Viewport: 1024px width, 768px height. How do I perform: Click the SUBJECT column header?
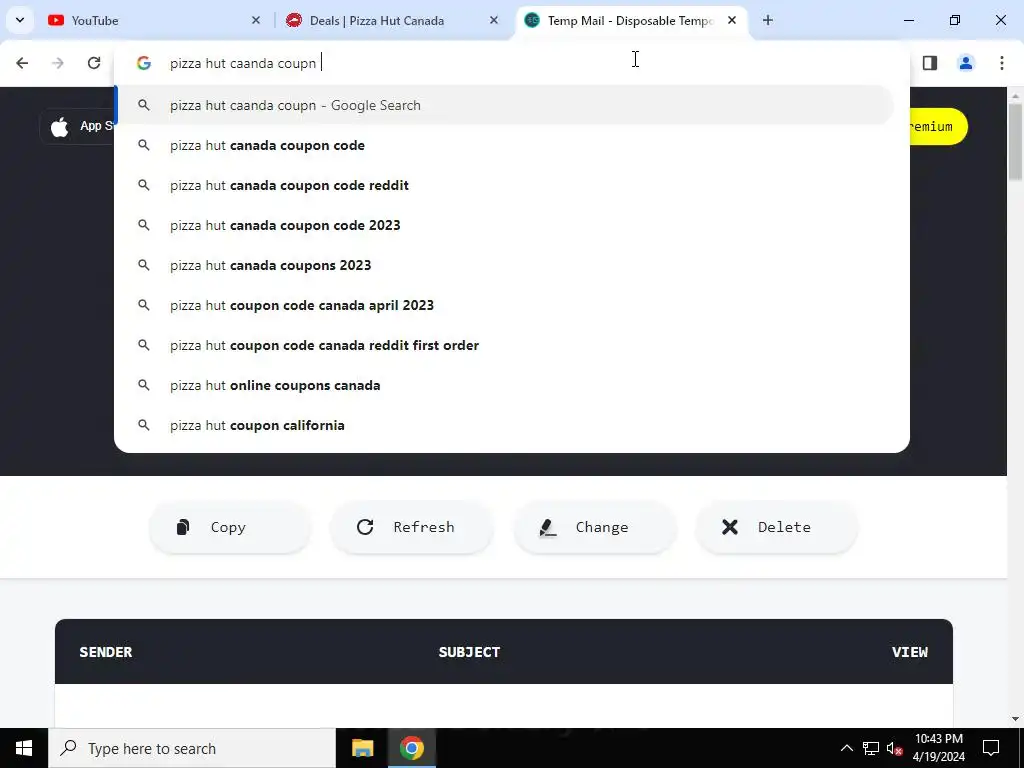tap(469, 652)
